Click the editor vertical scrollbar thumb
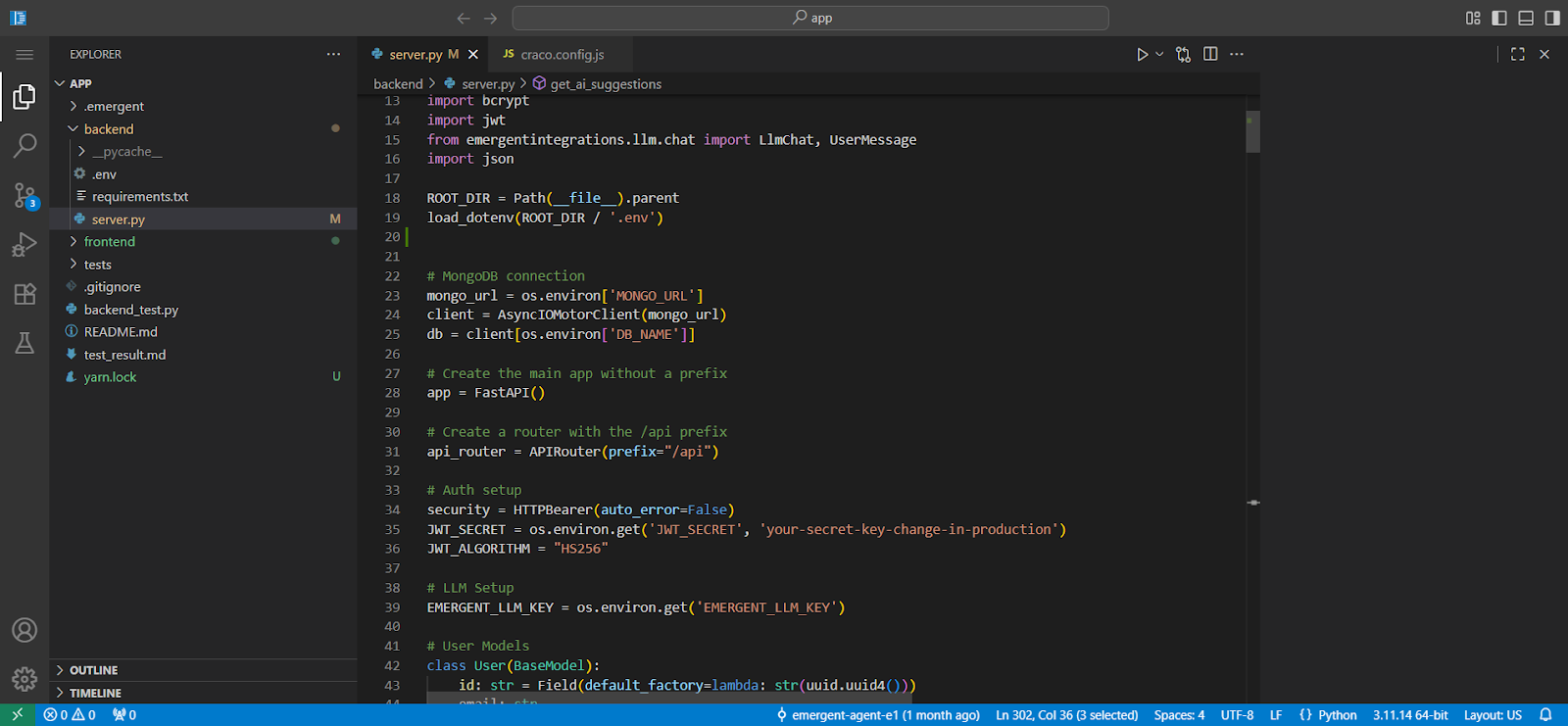1568x726 pixels. [1252, 132]
